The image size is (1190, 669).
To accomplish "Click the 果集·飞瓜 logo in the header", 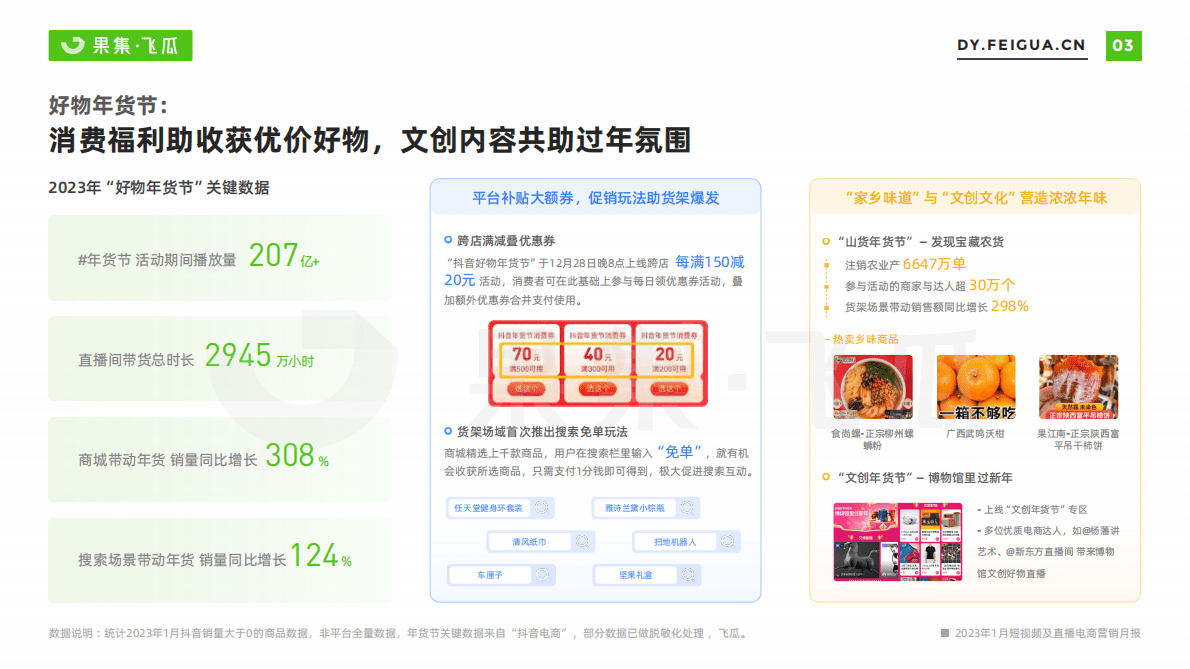I will [120, 45].
